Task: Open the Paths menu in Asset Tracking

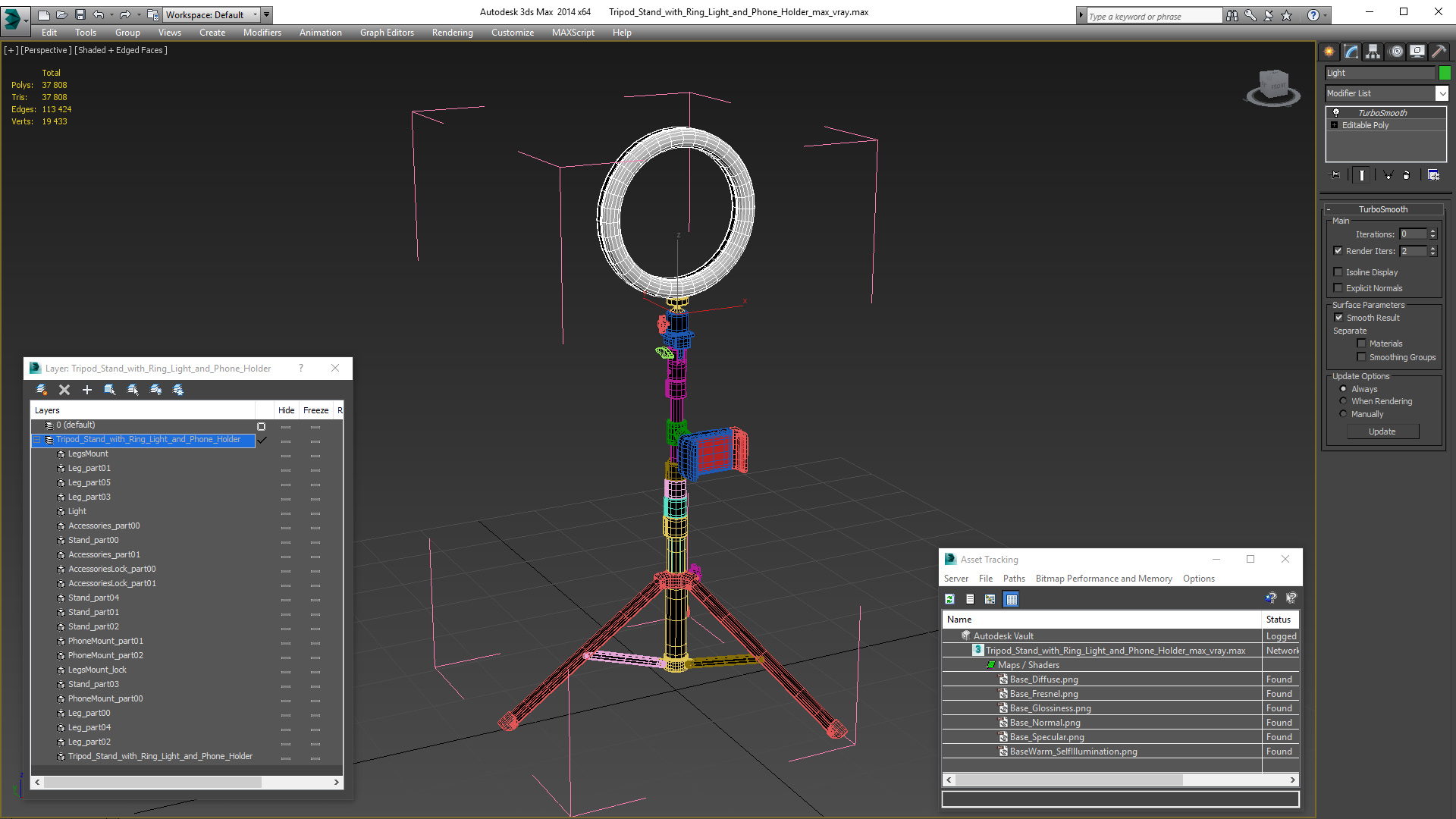Action: coord(1013,579)
